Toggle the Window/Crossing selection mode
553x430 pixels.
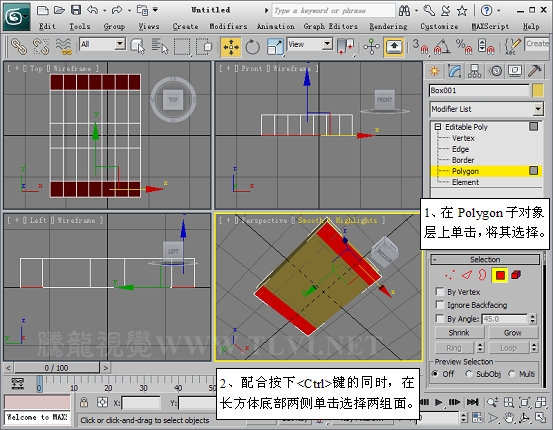point(204,47)
